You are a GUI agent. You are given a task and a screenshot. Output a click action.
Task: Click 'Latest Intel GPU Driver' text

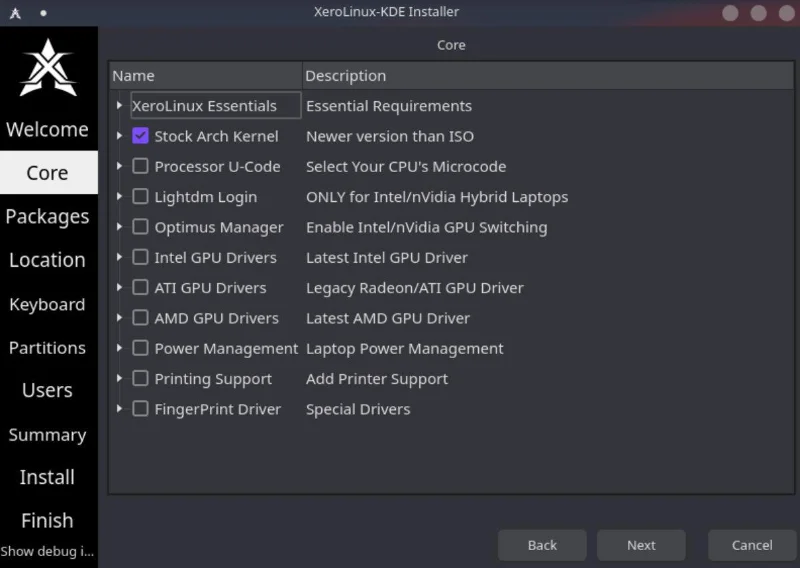click(387, 257)
